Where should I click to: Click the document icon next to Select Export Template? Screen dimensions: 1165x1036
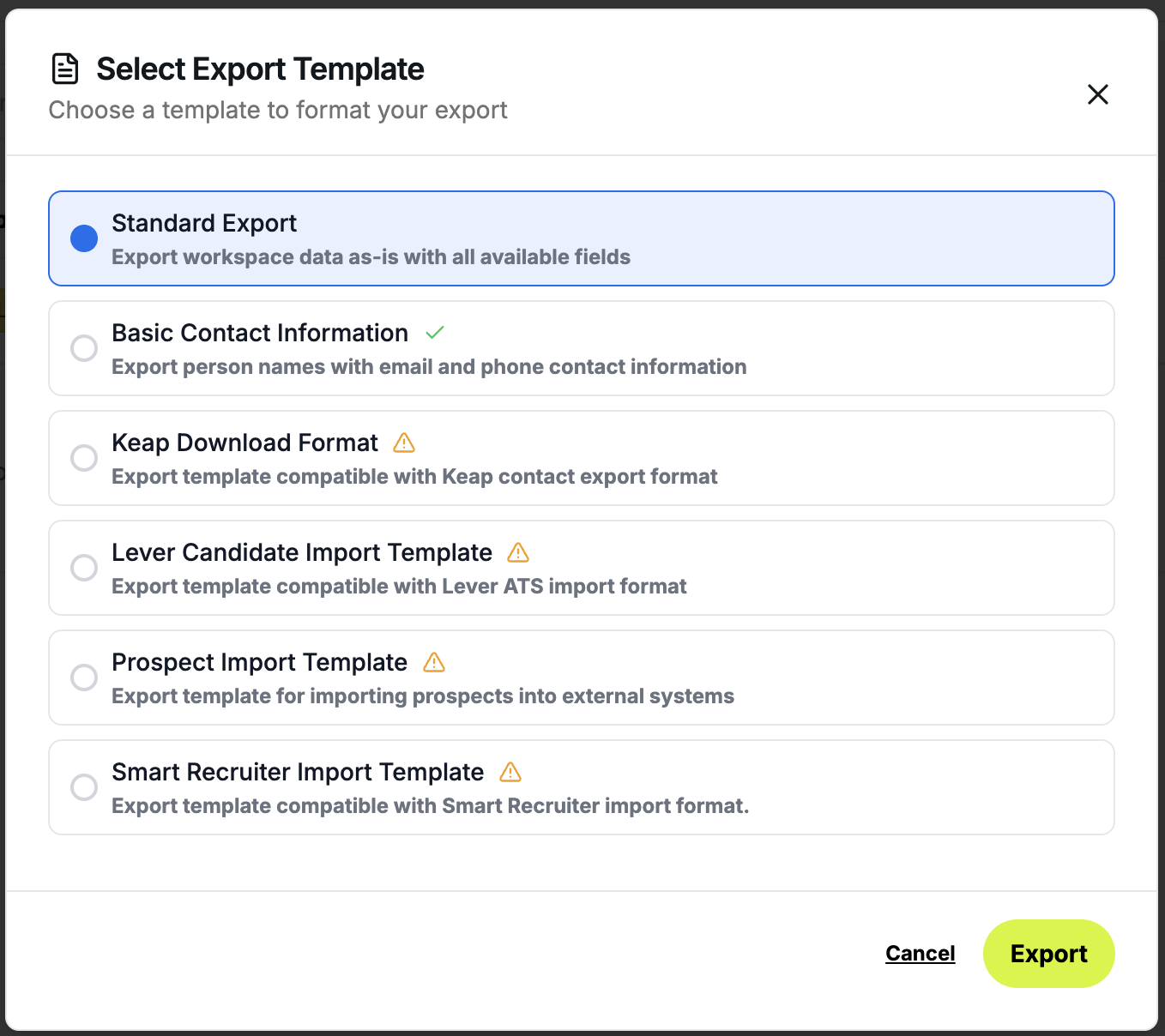66,68
